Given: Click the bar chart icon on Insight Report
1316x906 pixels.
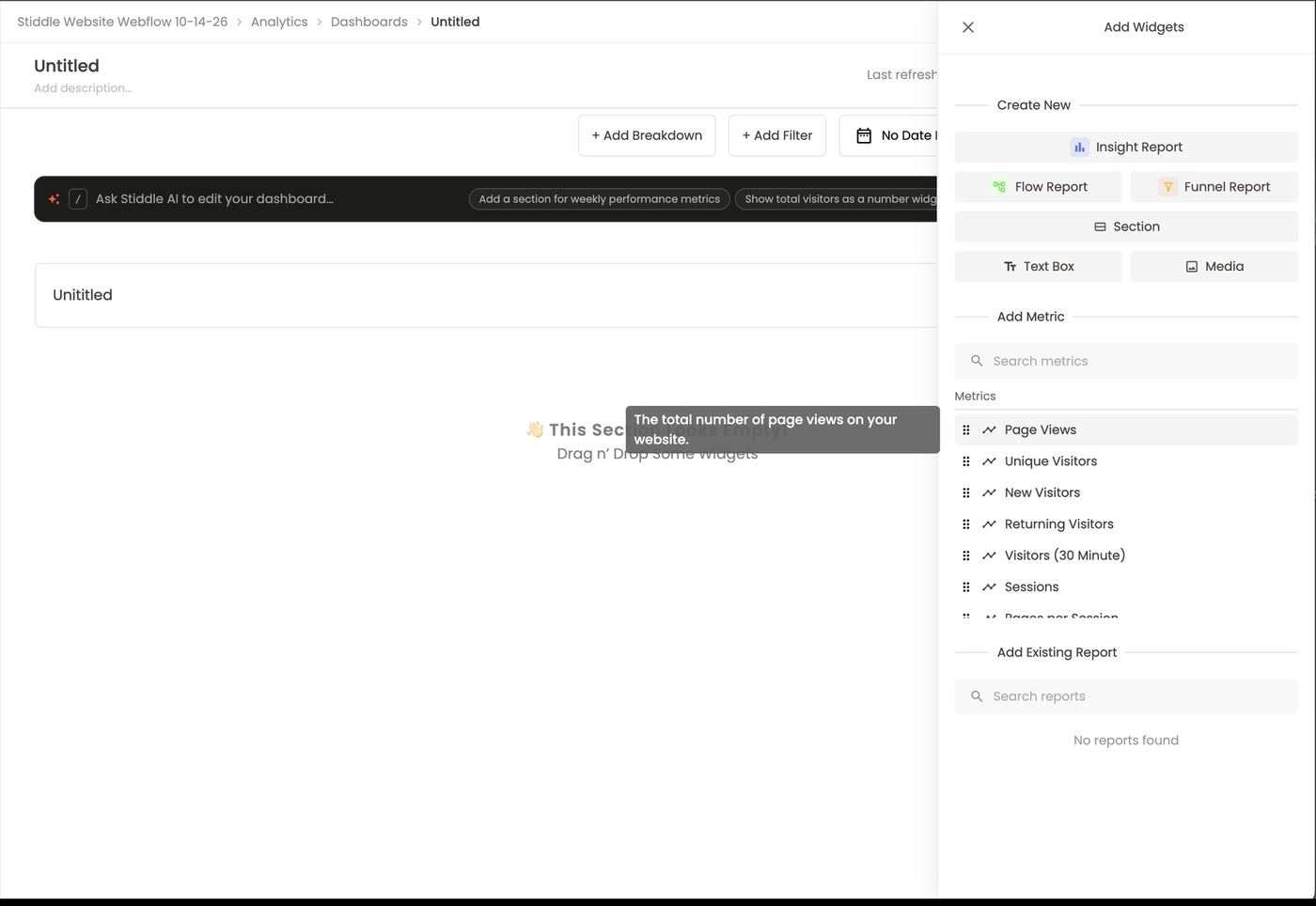Looking at the screenshot, I should pos(1079,148).
